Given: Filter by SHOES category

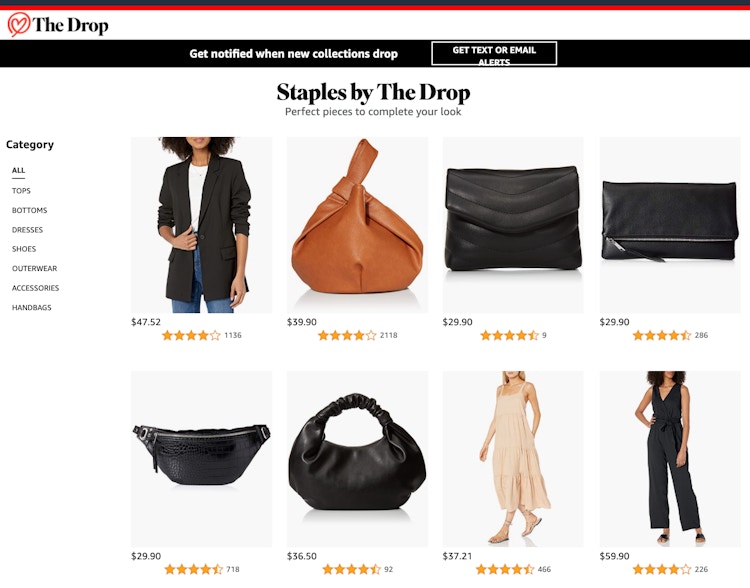Looking at the screenshot, I should pyautogui.click(x=24, y=249).
